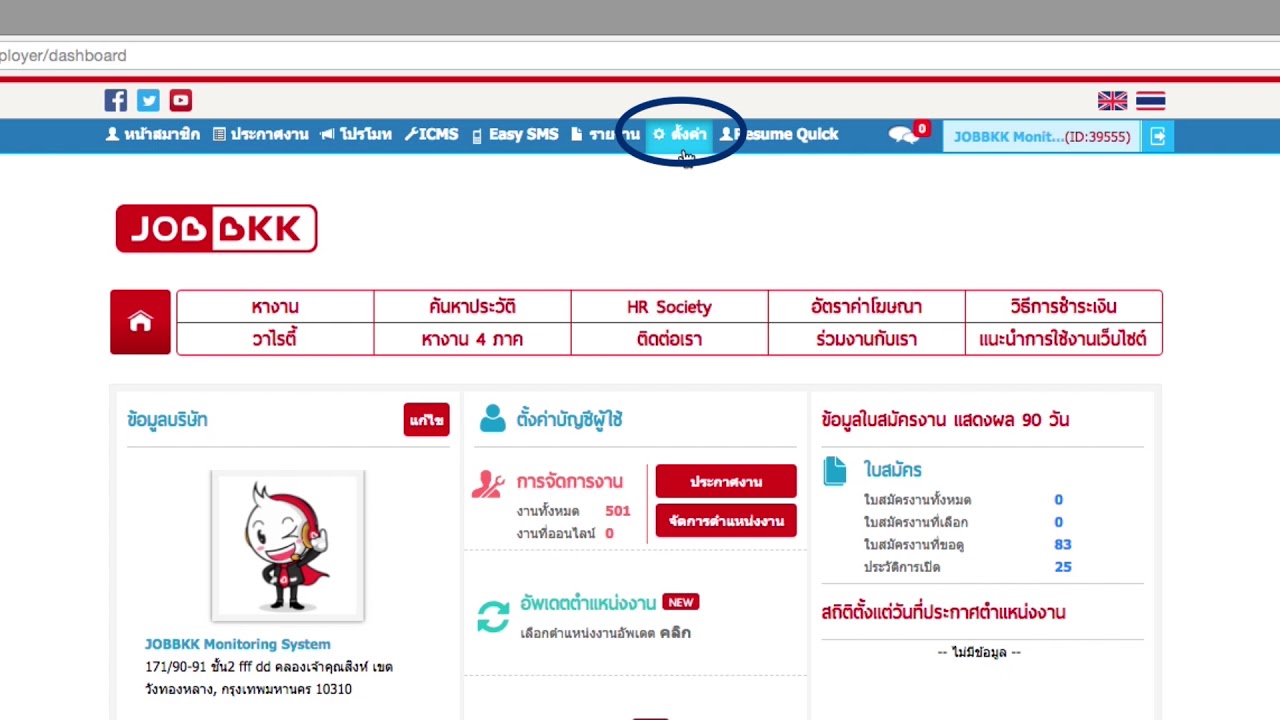1280x720 pixels.
Task: Open JOBBKK Monitoring System company link
Action: (238, 644)
